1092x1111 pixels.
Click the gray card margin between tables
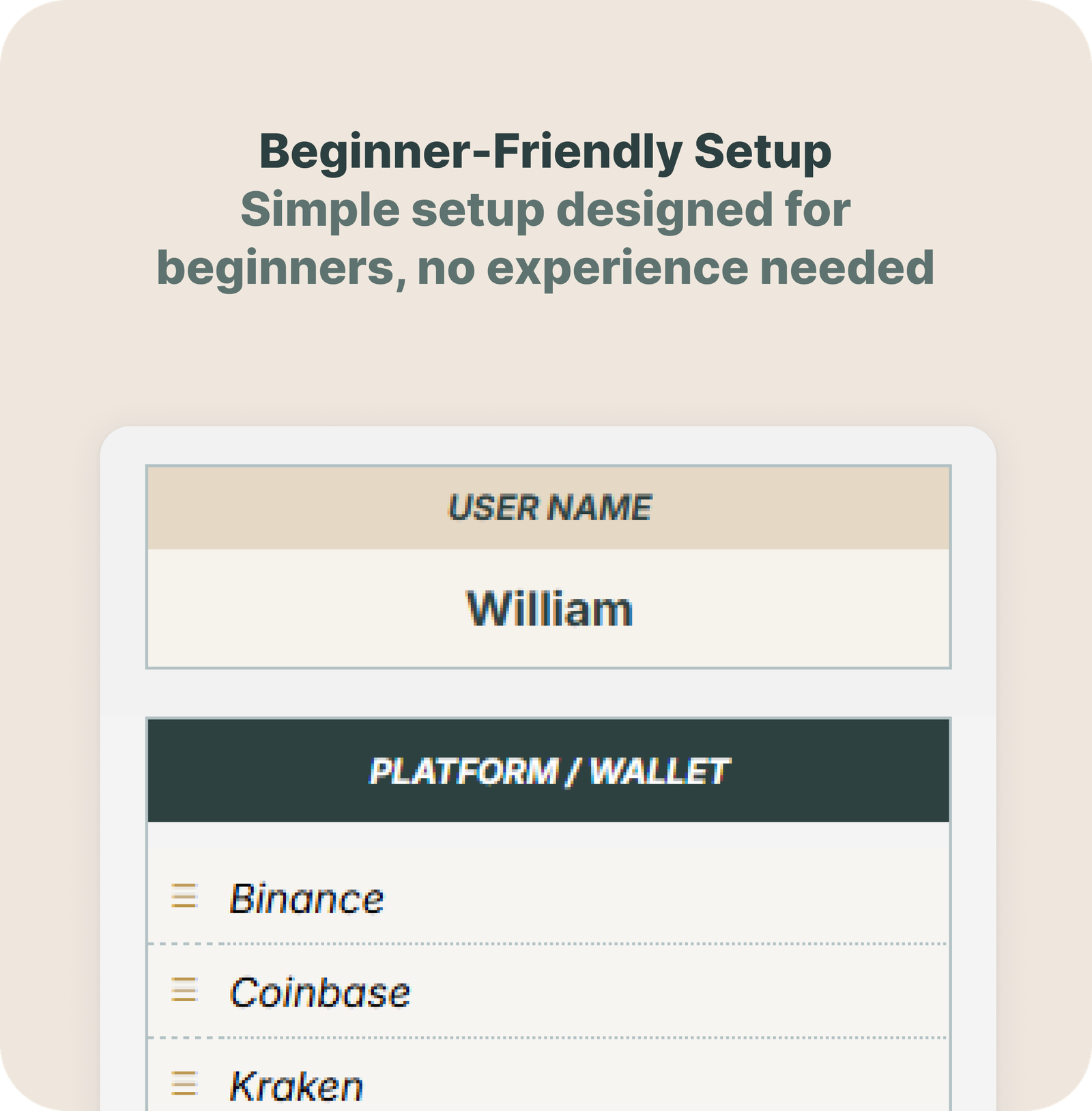(x=549, y=693)
